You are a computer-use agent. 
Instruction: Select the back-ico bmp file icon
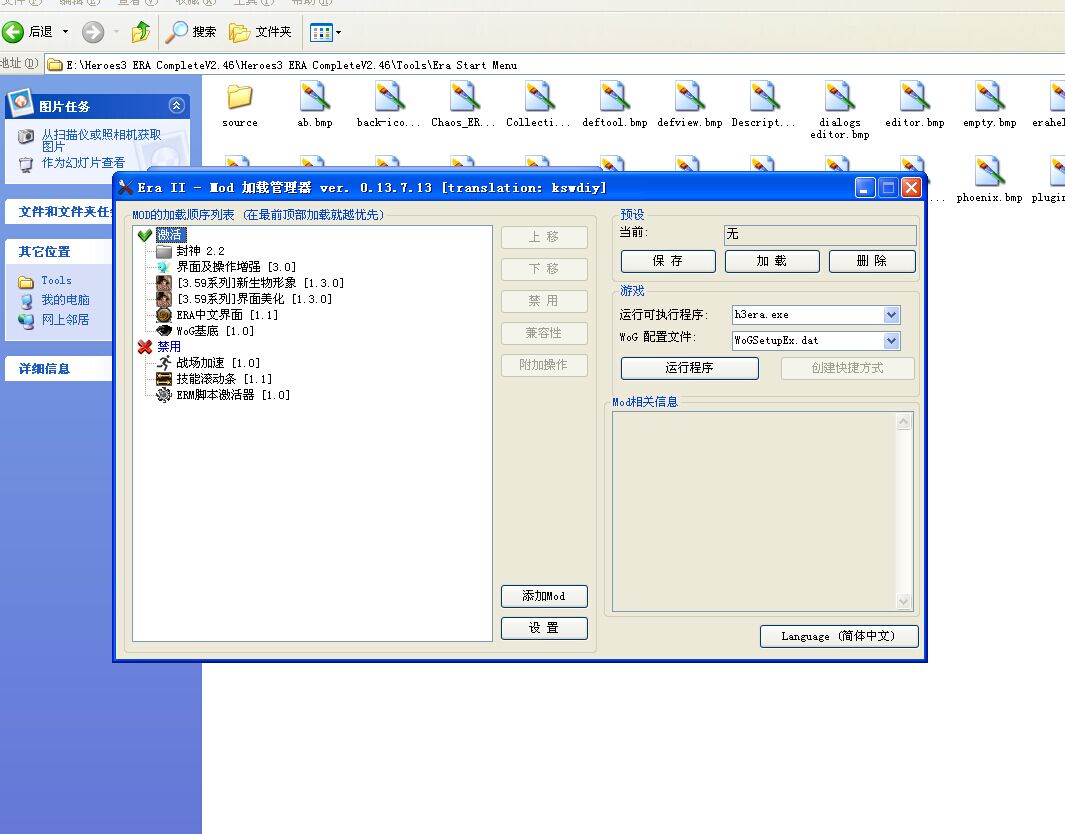pyautogui.click(x=389, y=96)
